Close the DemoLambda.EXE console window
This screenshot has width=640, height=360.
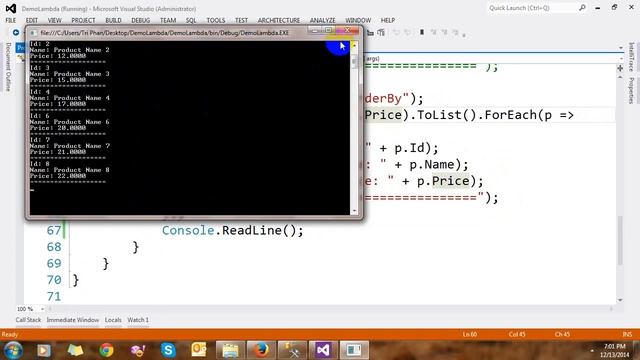click(347, 30)
